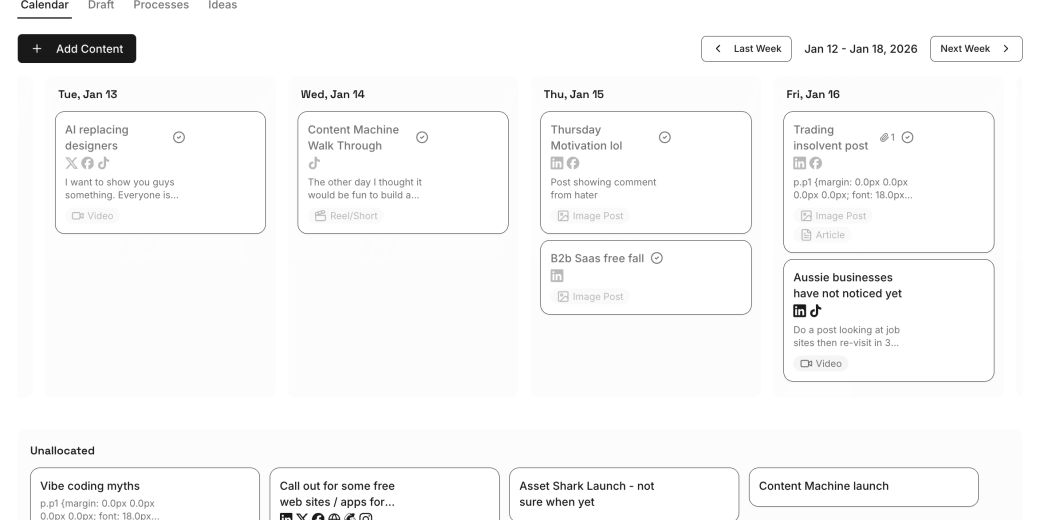Click Facebook icon on Trading insolvent post card
The image size is (1040, 520).
point(816,163)
